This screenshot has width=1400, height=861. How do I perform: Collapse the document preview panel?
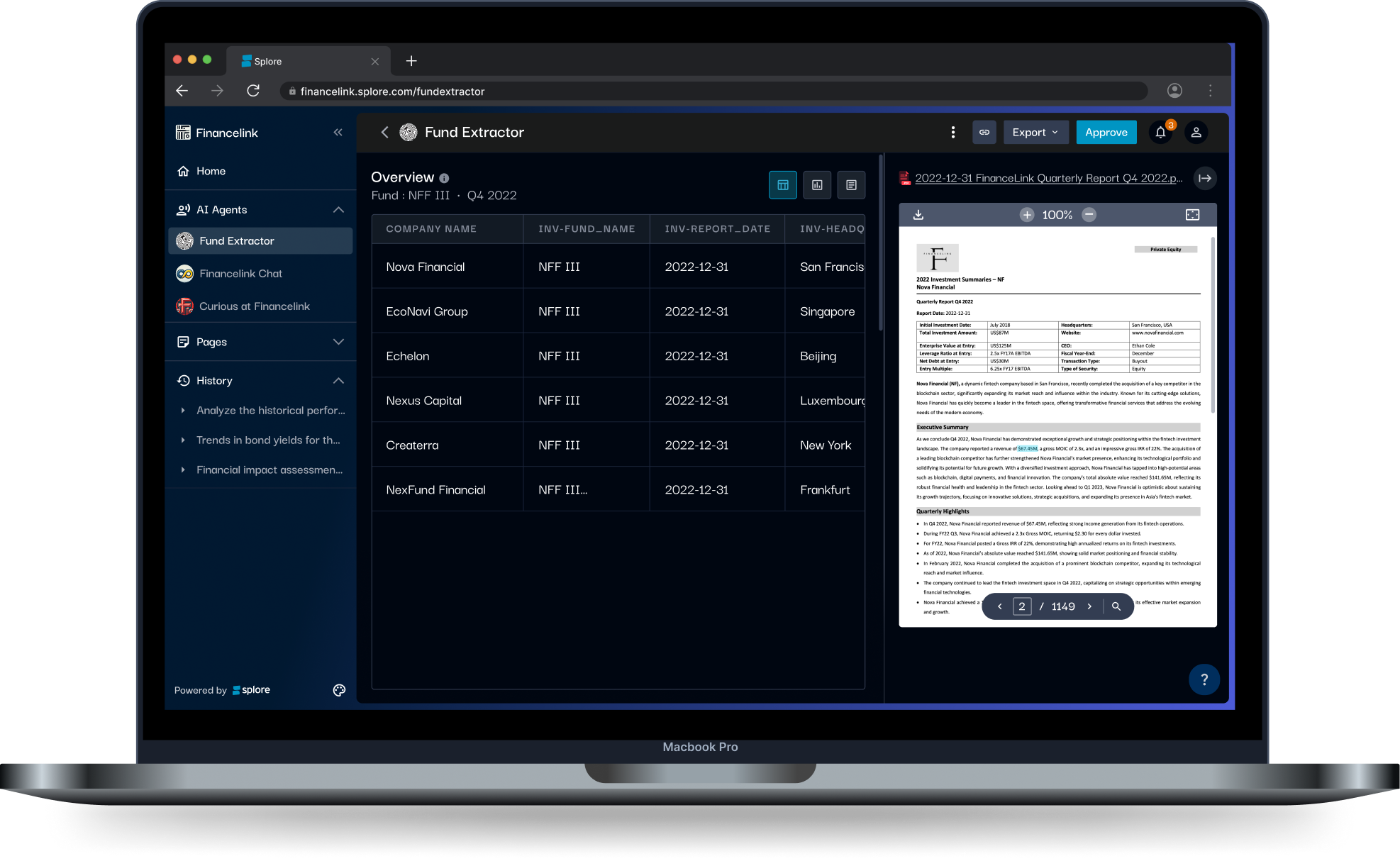pos(1205,178)
